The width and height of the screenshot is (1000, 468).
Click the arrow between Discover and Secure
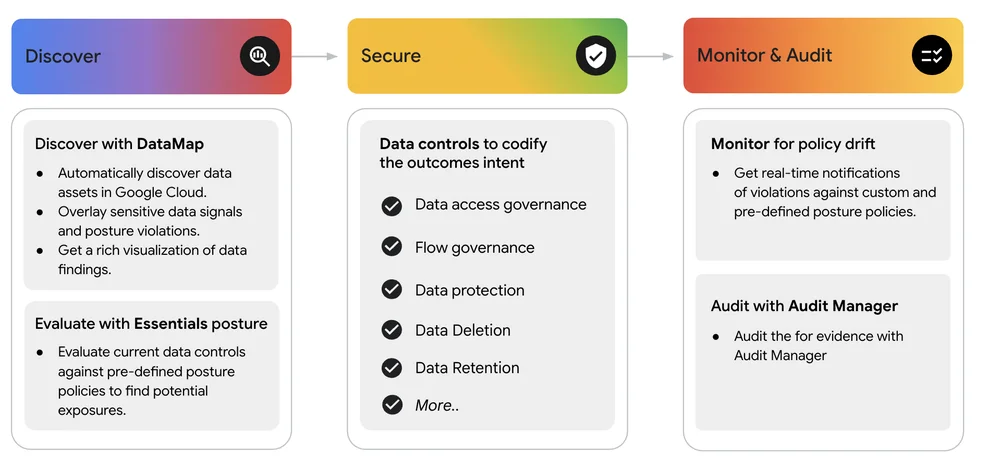coord(314,56)
